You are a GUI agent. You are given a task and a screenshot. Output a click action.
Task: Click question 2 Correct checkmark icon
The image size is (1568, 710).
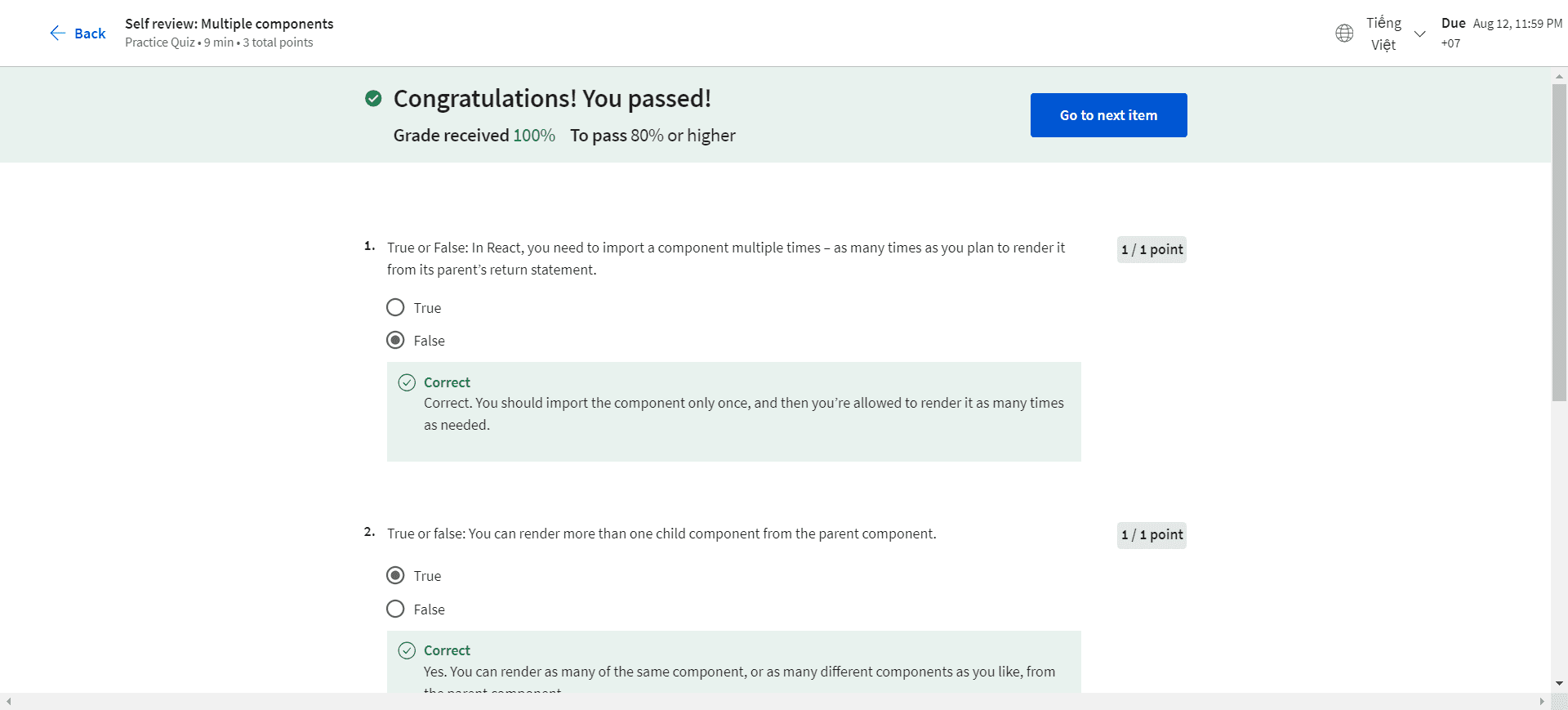pyautogui.click(x=407, y=650)
